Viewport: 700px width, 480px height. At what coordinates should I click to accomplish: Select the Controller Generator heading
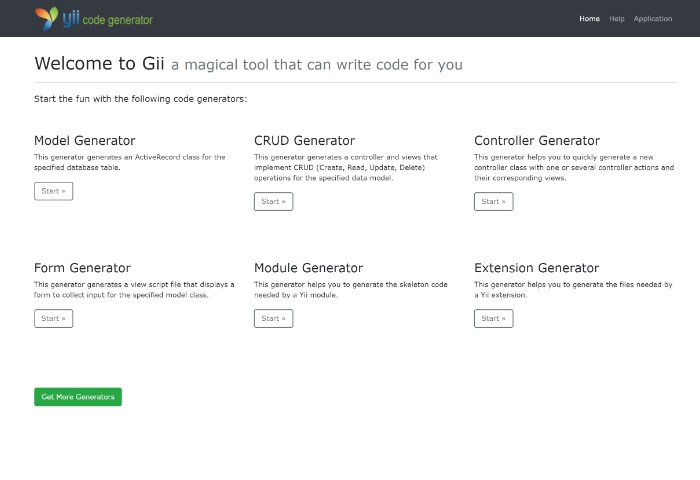tap(537, 141)
